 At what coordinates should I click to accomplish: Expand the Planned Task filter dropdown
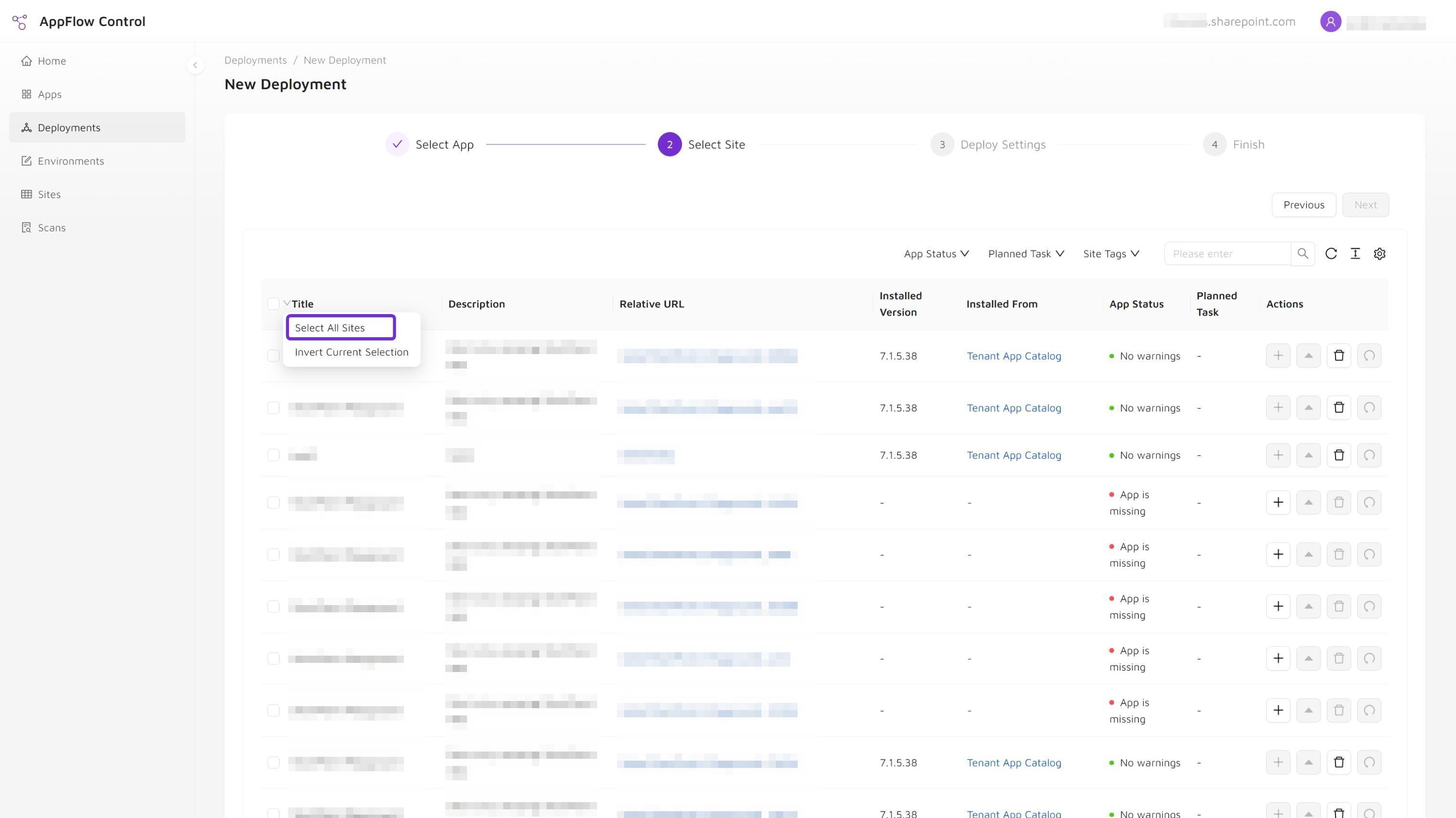[1026, 254]
